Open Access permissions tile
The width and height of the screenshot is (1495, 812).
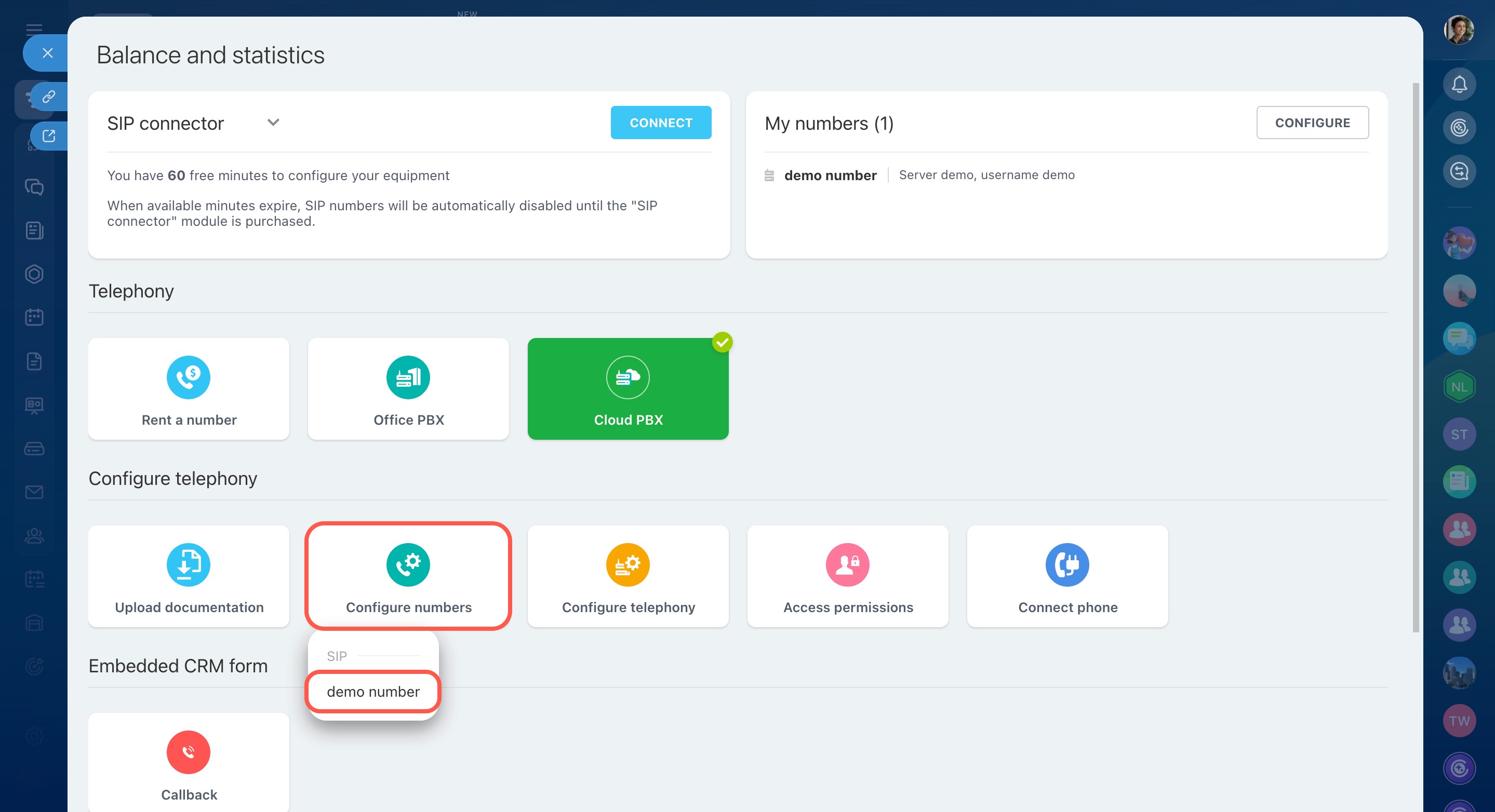coord(847,576)
